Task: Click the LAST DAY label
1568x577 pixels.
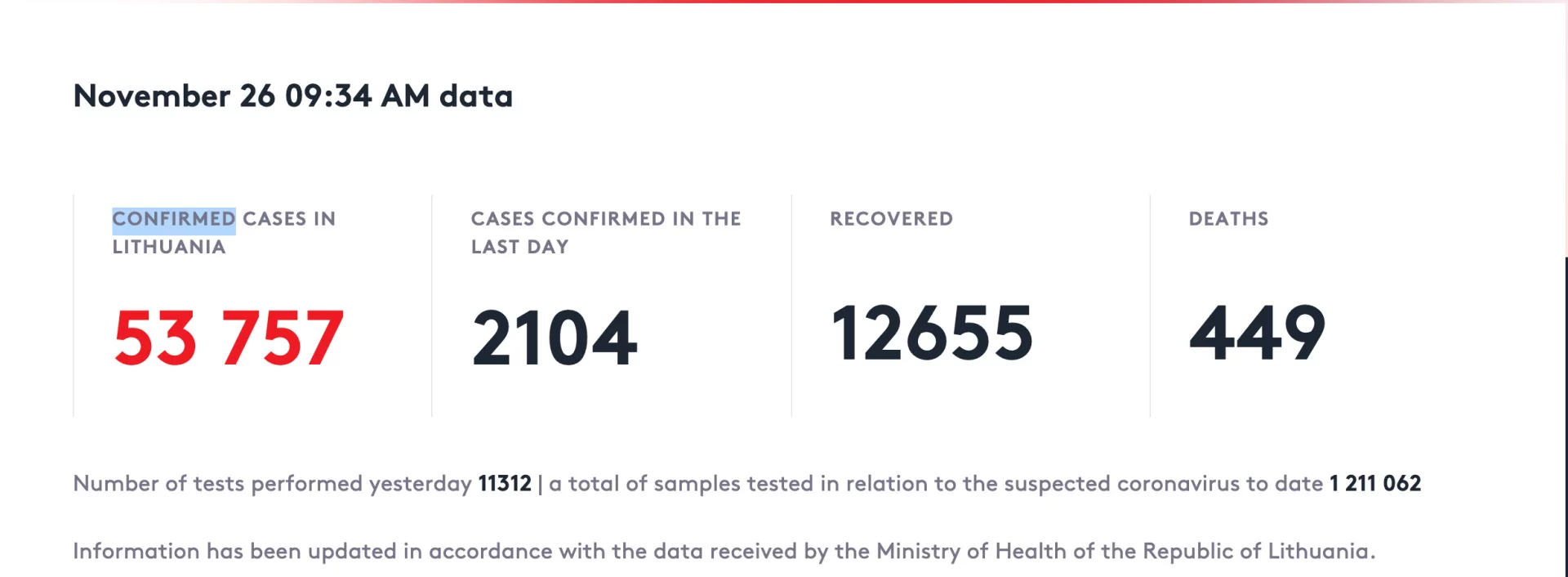Action: 519,247
